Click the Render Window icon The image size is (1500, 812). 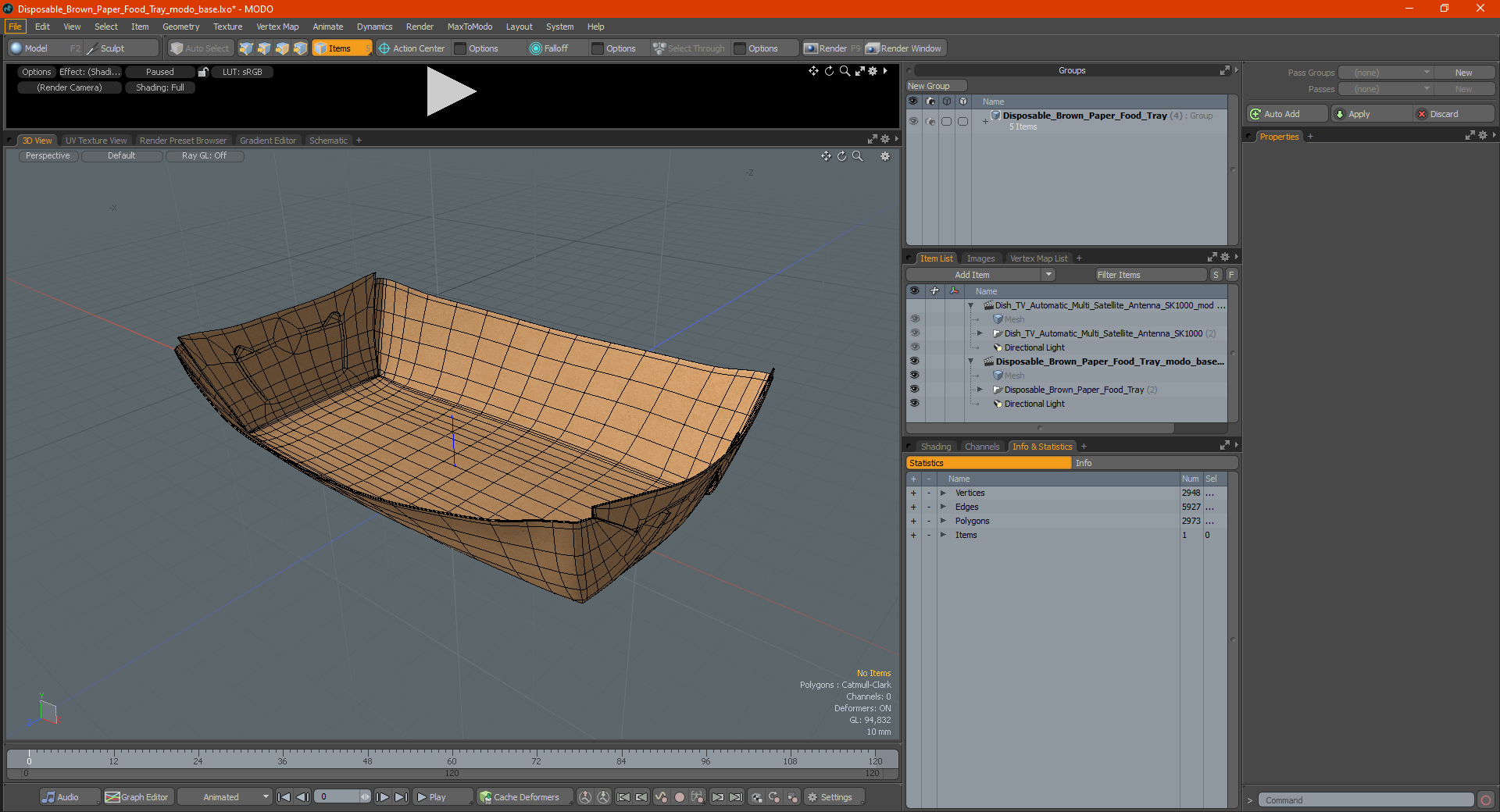click(873, 48)
